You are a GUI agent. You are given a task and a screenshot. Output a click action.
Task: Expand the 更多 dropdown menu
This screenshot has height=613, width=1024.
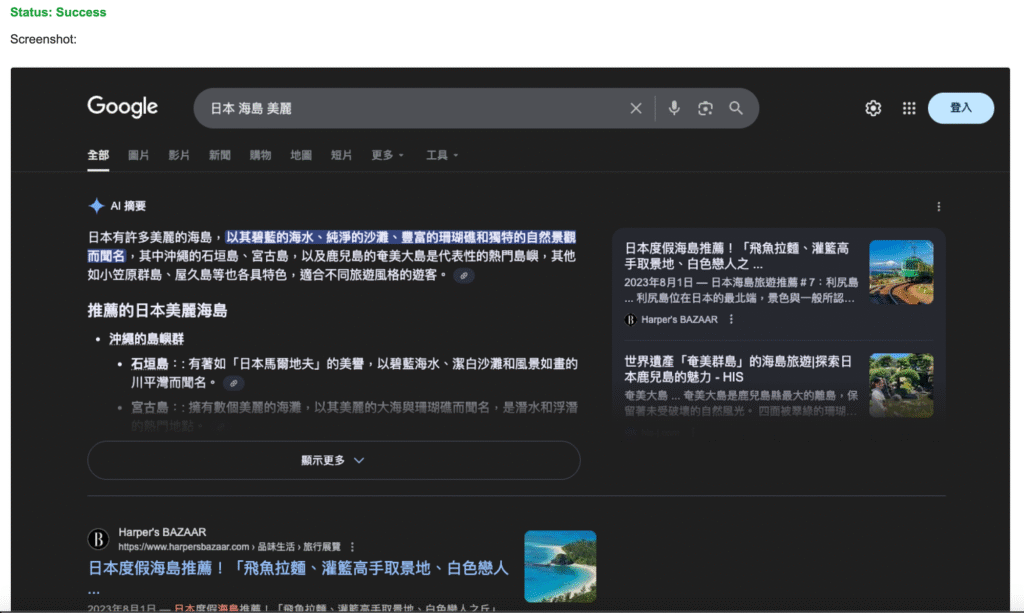tap(387, 155)
